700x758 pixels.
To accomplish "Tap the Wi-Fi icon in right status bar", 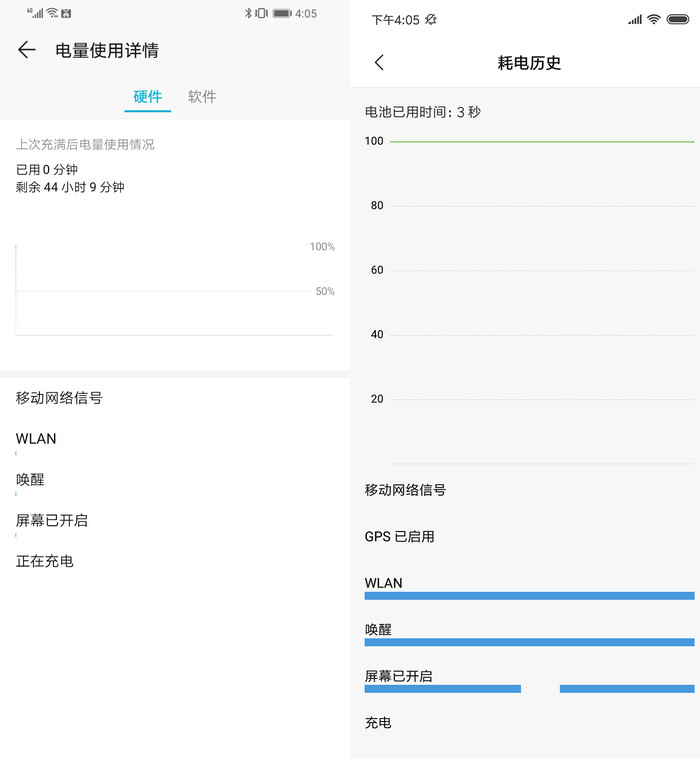I will click(654, 19).
